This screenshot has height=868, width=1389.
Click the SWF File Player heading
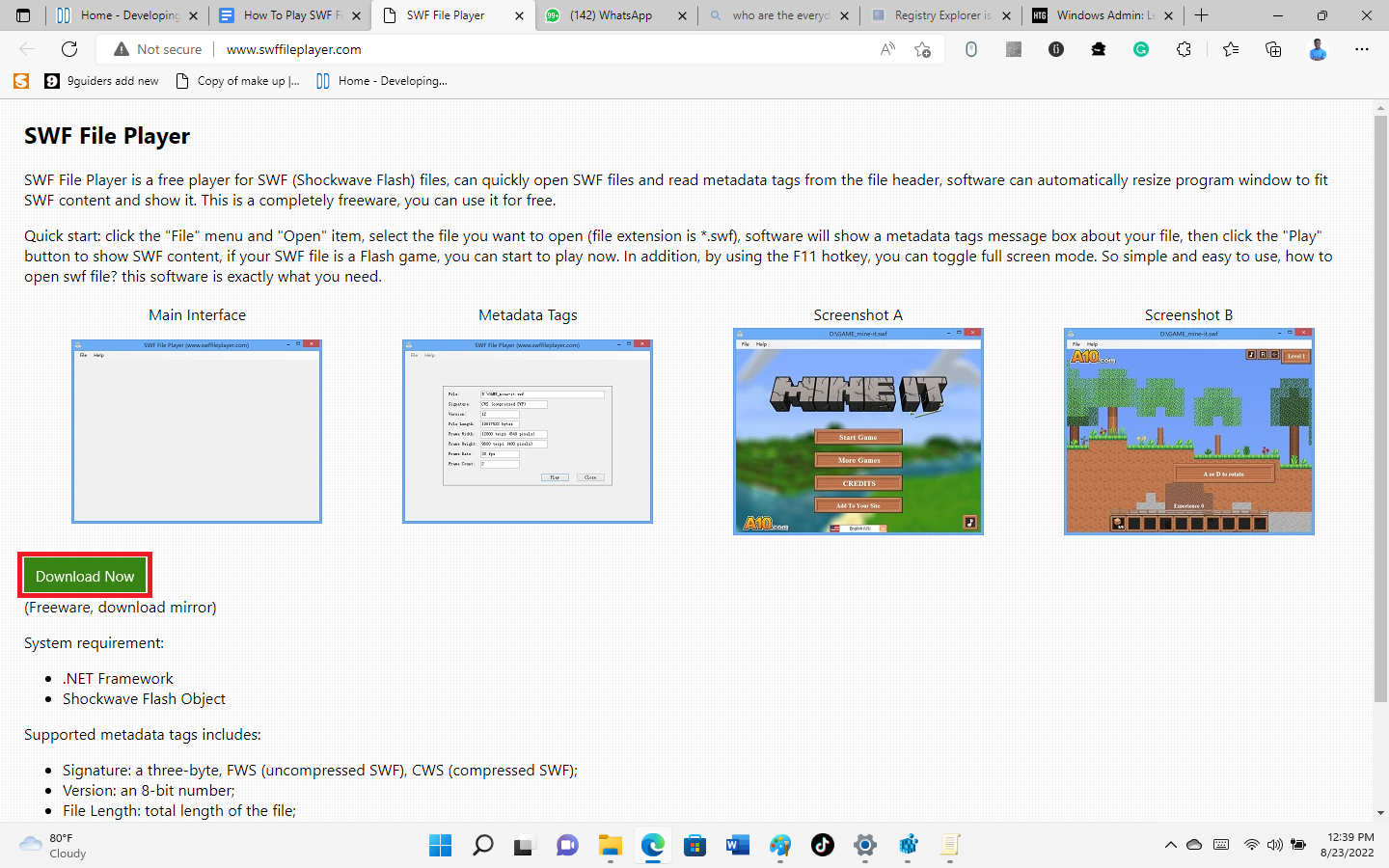pyautogui.click(x=107, y=136)
